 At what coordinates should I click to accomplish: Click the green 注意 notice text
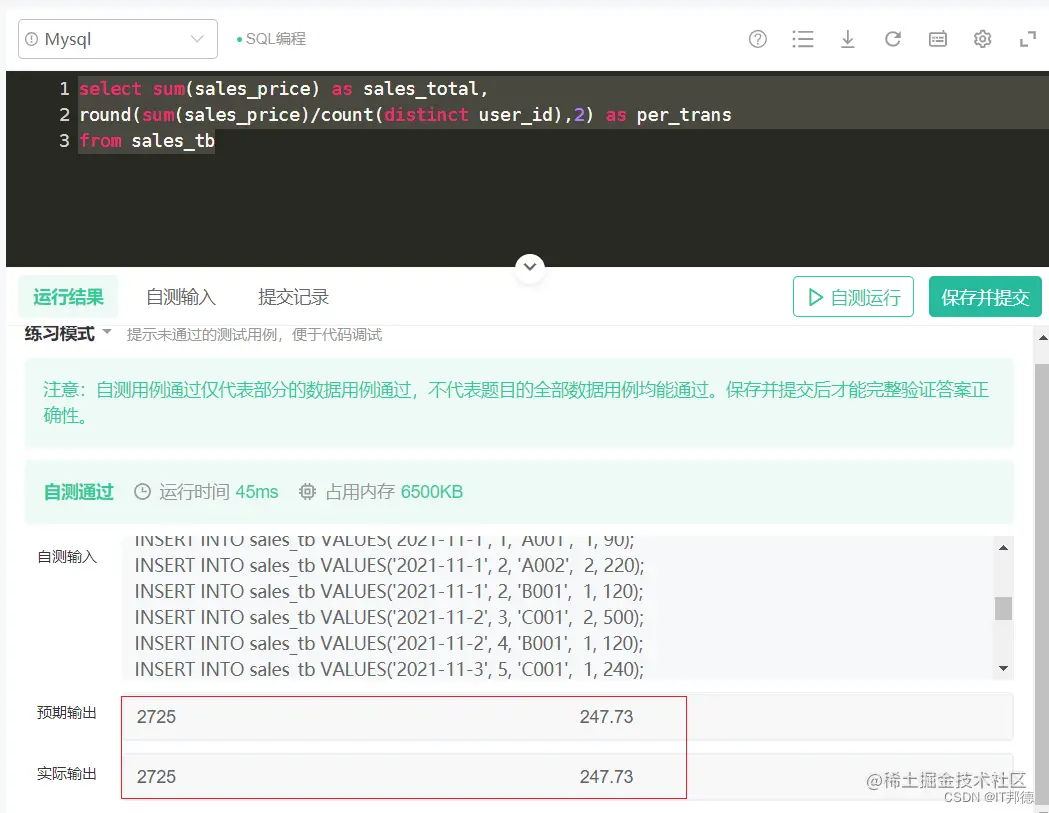(515, 402)
